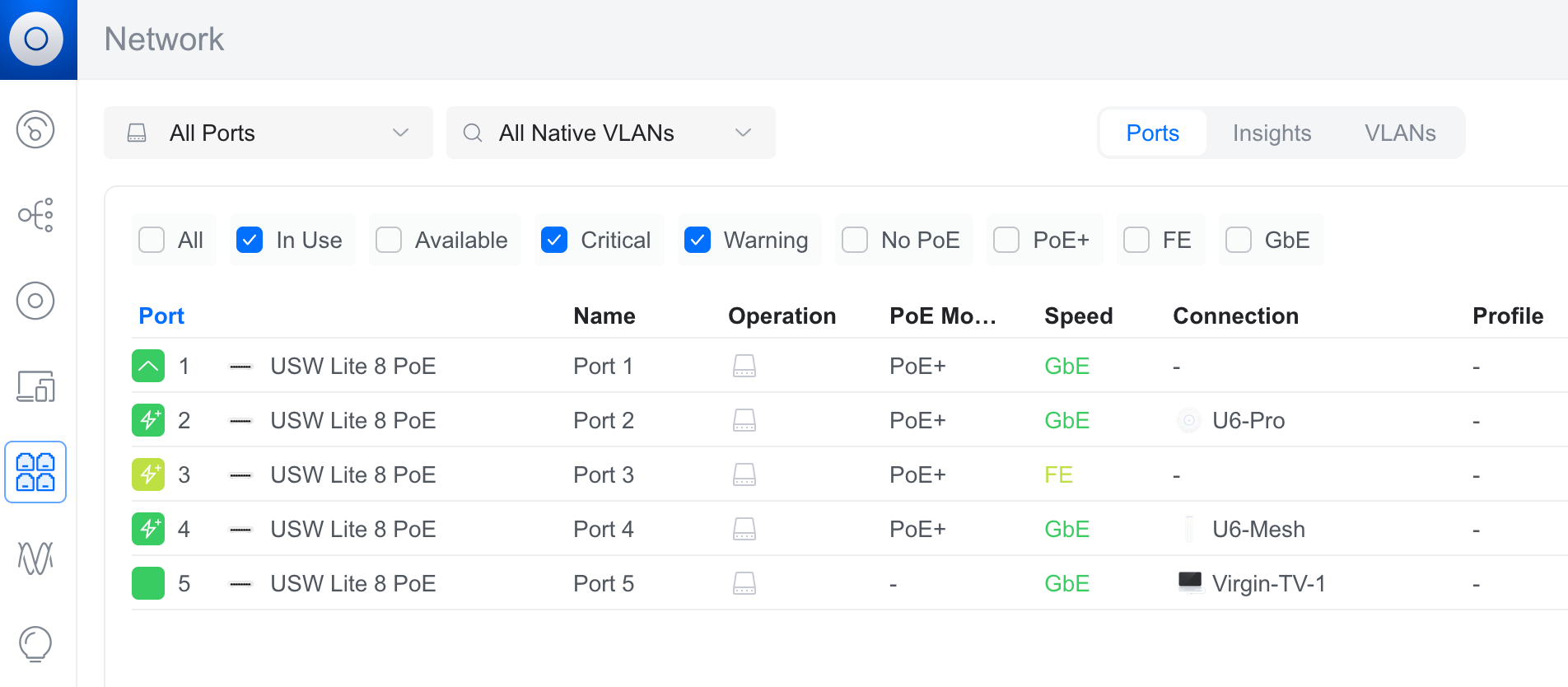Sort by the Port column header

pos(161,315)
